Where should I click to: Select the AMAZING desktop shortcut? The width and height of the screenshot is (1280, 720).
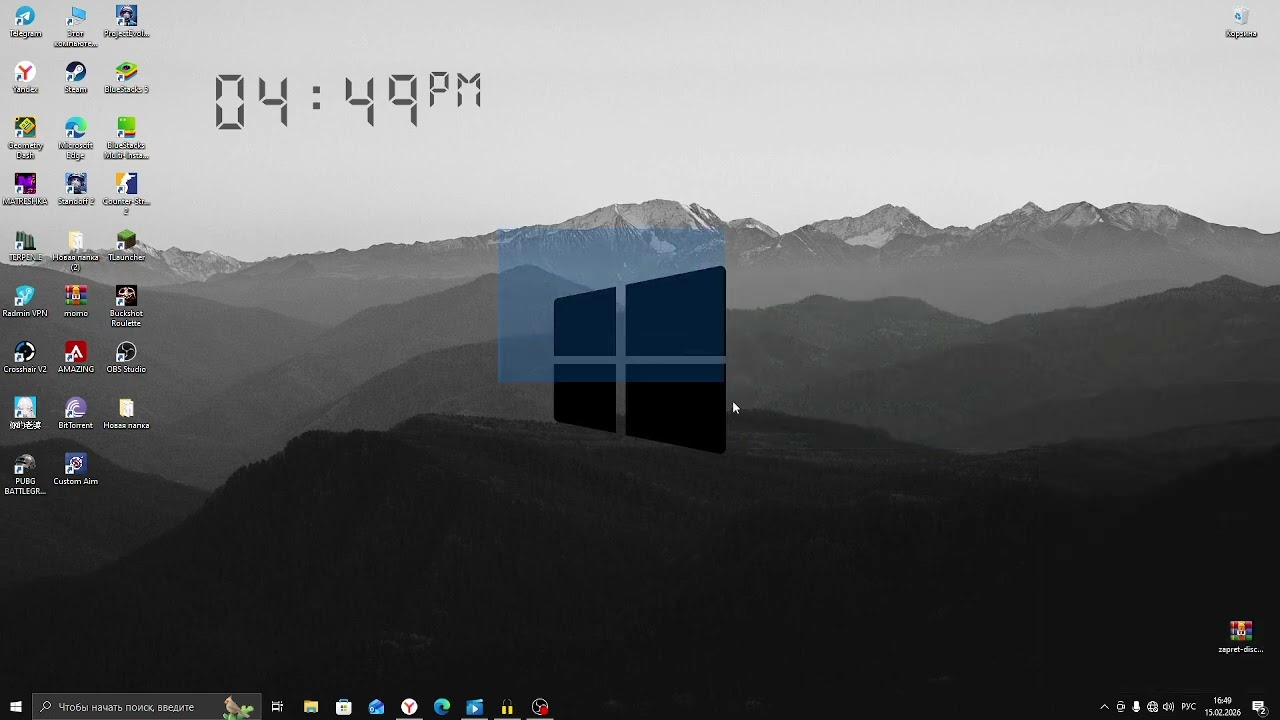pos(76,358)
